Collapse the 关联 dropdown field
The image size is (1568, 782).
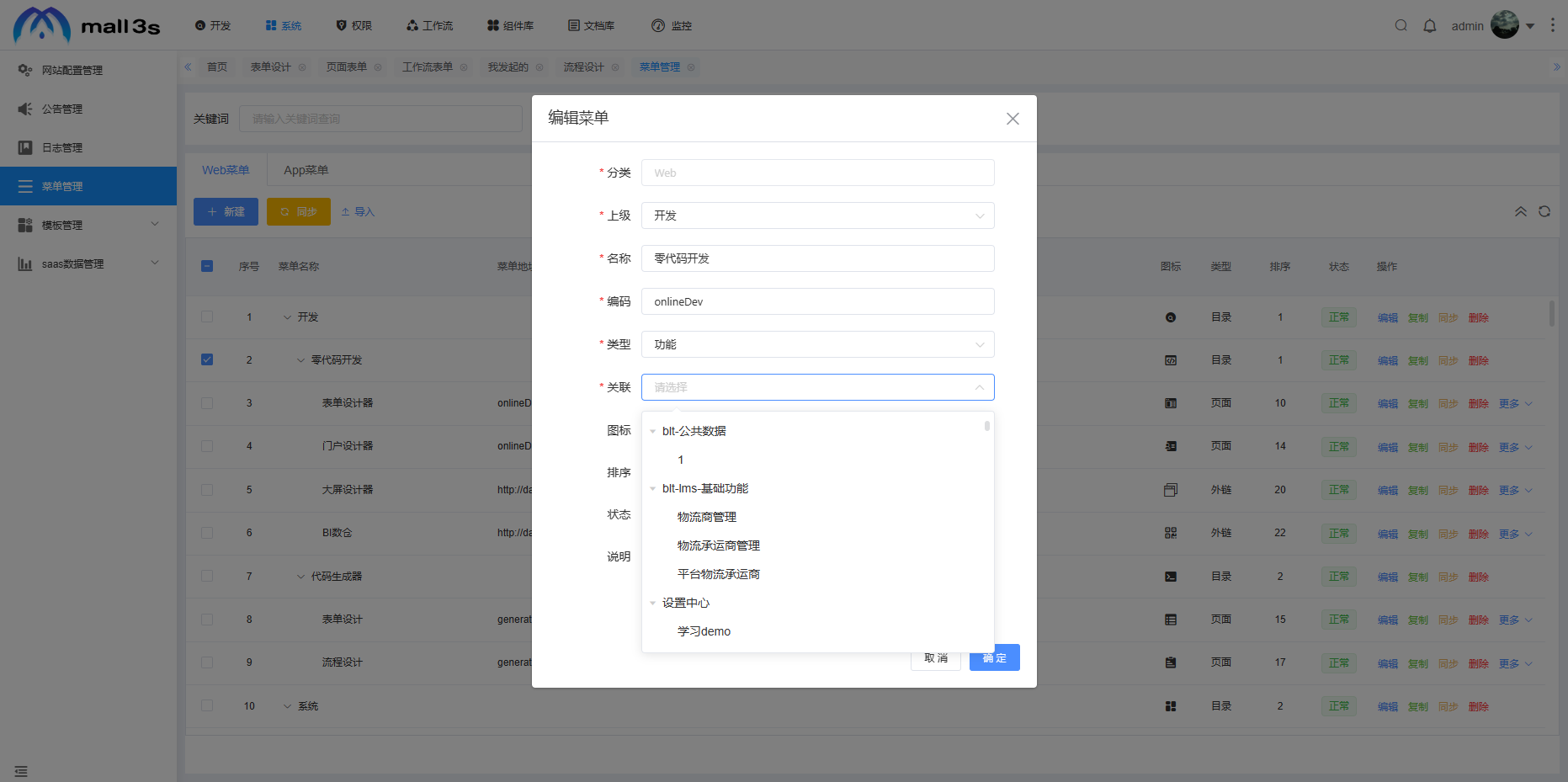coord(818,387)
